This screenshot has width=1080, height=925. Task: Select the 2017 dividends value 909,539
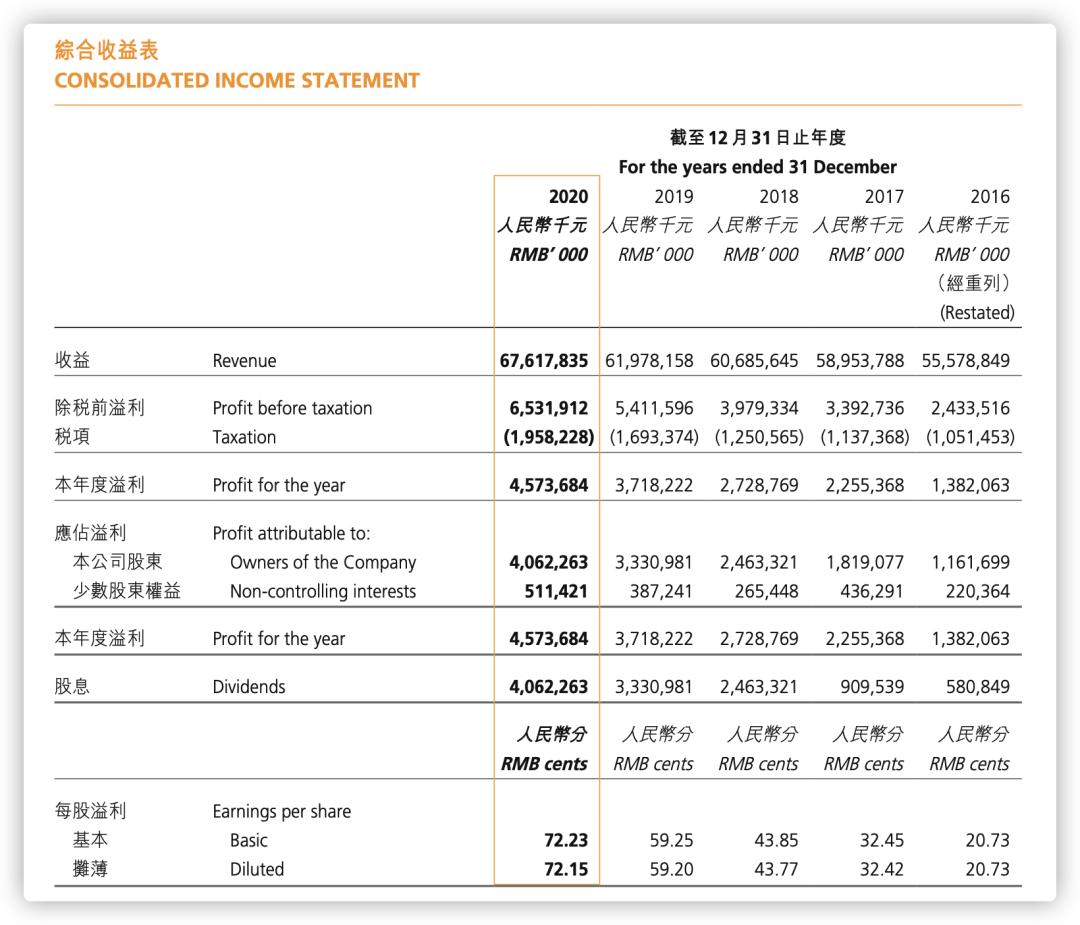pos(871,687)
